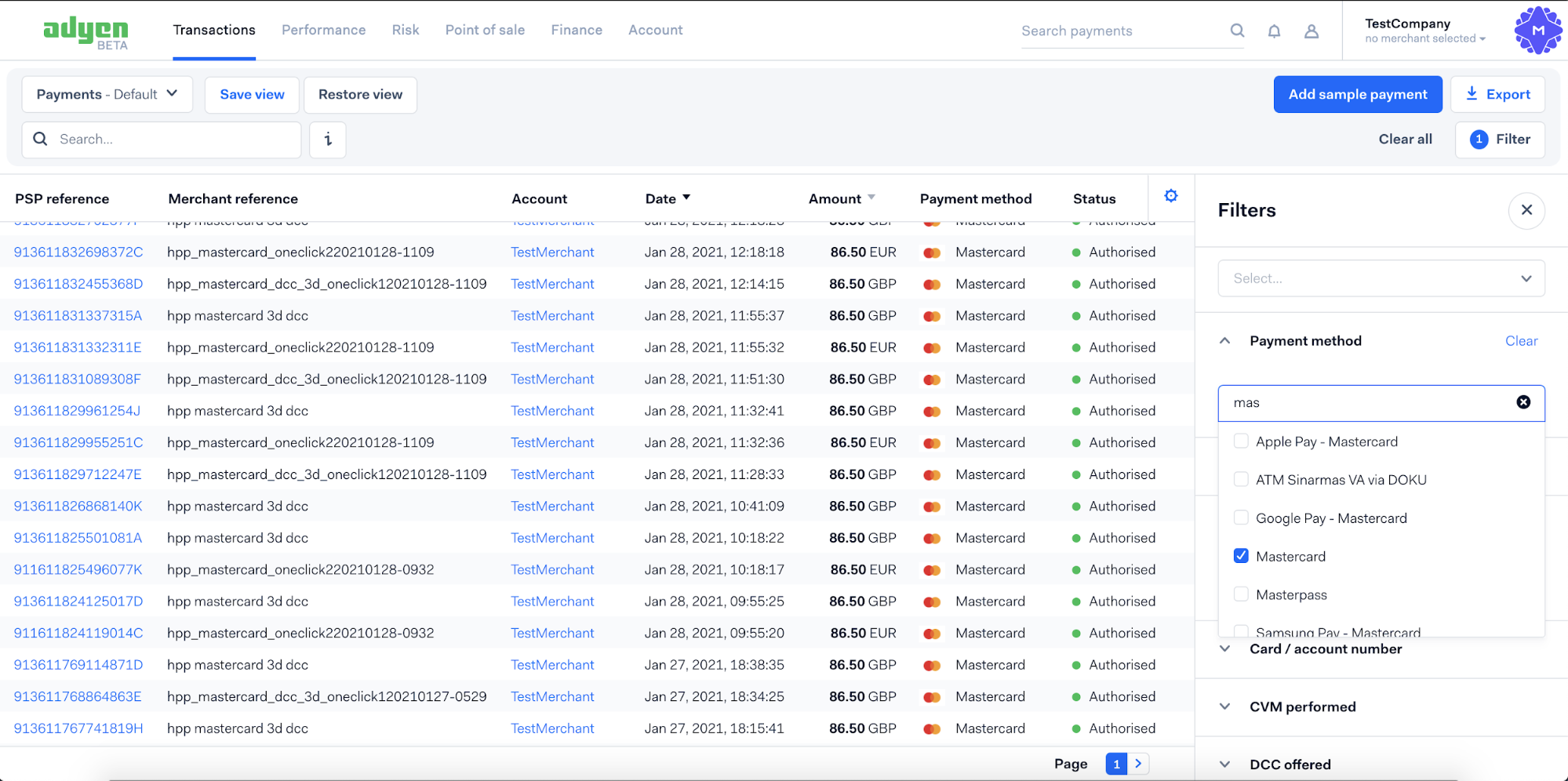Click merchant reference hpp_mastercard_dcc_3d_oneclick120210127-0529
1568x781 pixels.
point(326,697)
